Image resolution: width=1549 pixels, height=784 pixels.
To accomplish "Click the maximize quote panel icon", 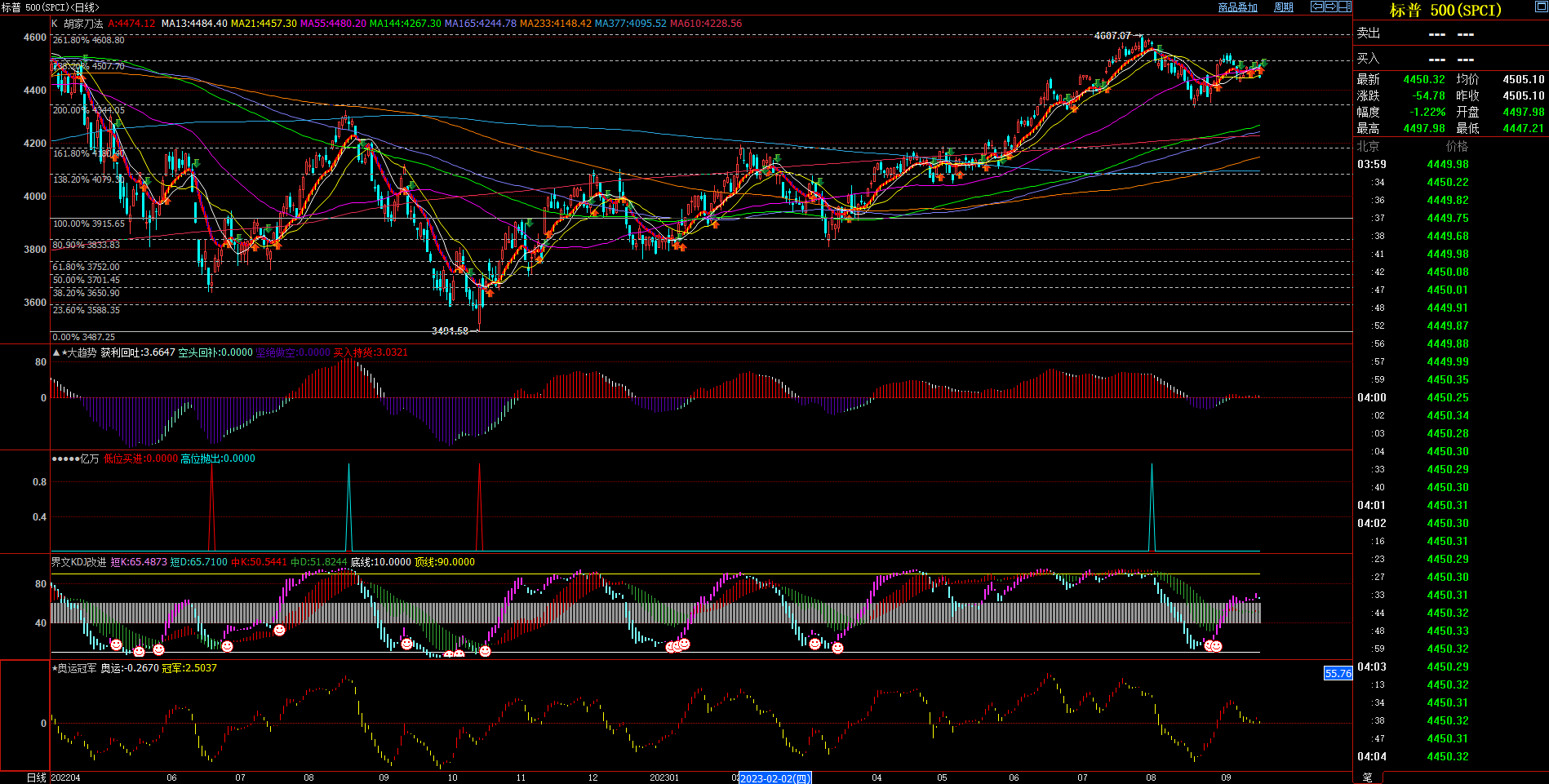I will (1541, 7).
